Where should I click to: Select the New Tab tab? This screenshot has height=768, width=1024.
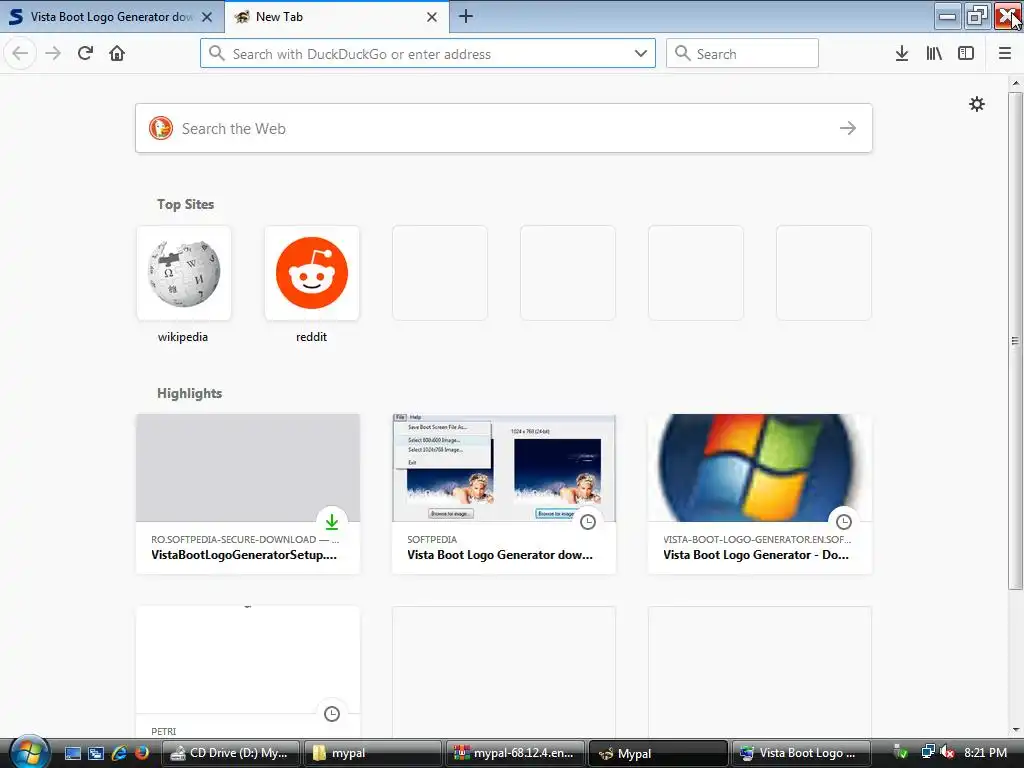[x=337, y=17]
